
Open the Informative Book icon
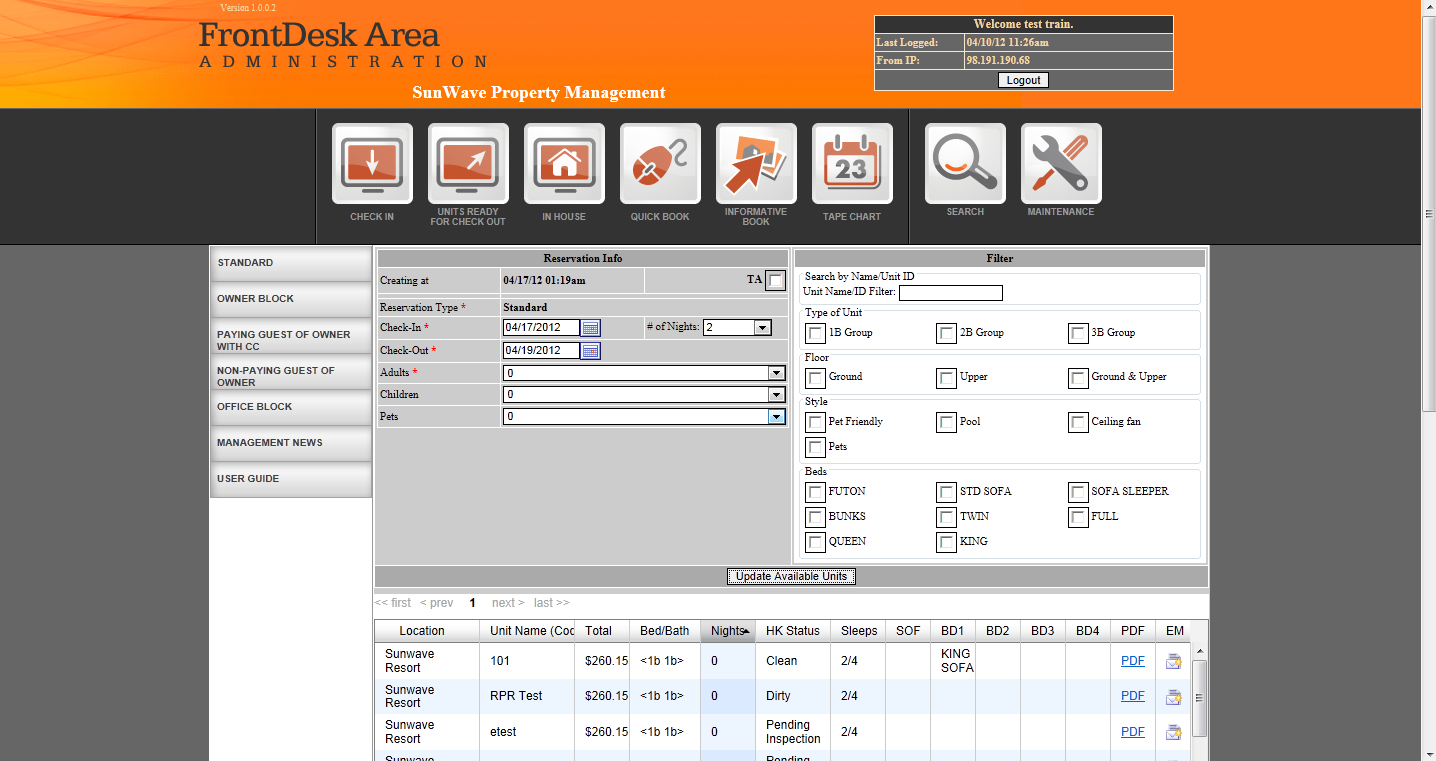756,164
